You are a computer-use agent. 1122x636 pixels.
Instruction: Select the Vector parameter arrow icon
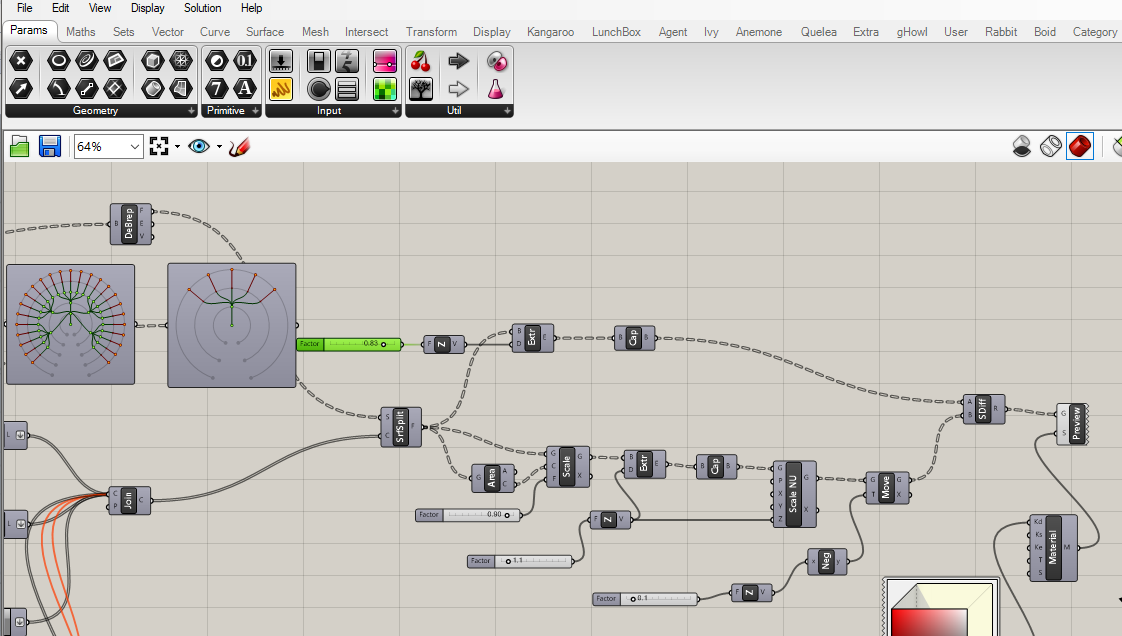click(x=21, y=88)
